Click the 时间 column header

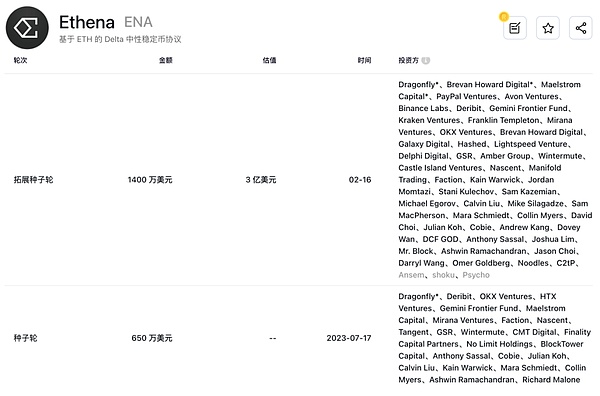click(364, 60)
